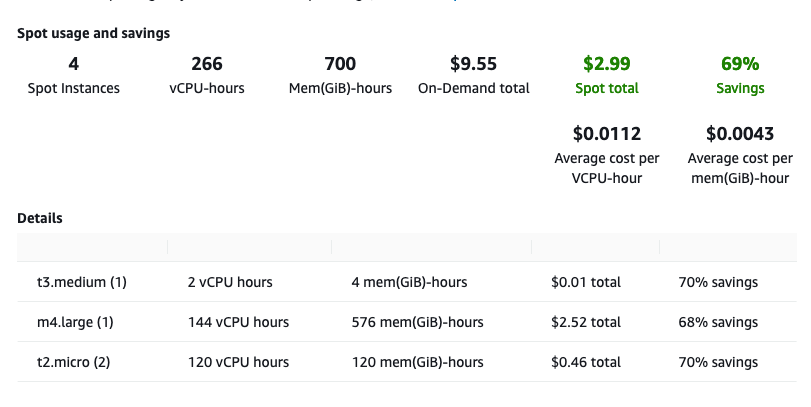
Task: Select the $0.0043 average mem(GiB)-hour cost
Action: 741,134
